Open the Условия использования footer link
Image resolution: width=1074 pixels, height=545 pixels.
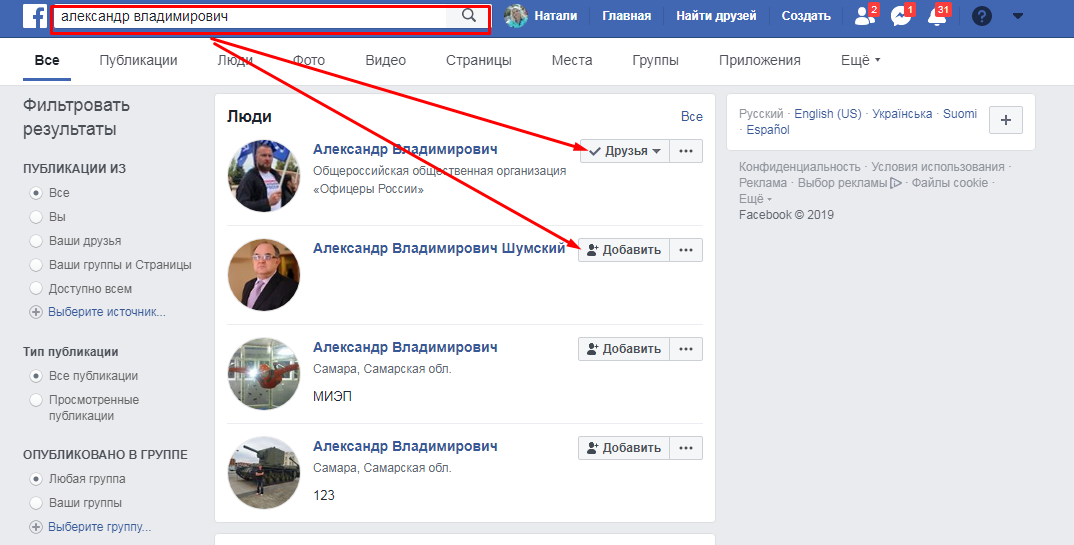pyautogui.click(x=938, y=166)
